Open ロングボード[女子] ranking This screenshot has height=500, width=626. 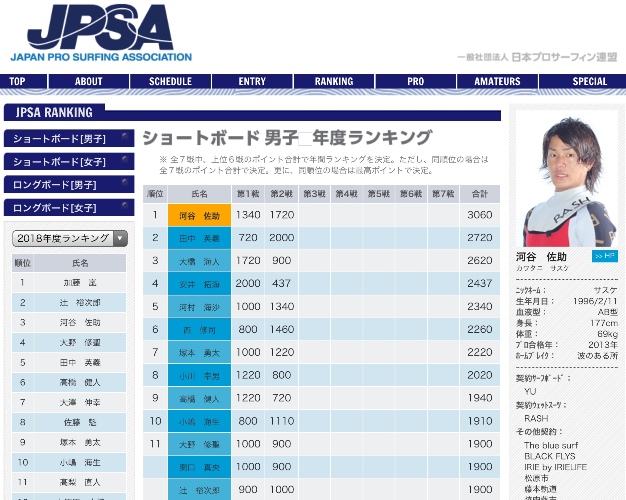tap(69, 207)
